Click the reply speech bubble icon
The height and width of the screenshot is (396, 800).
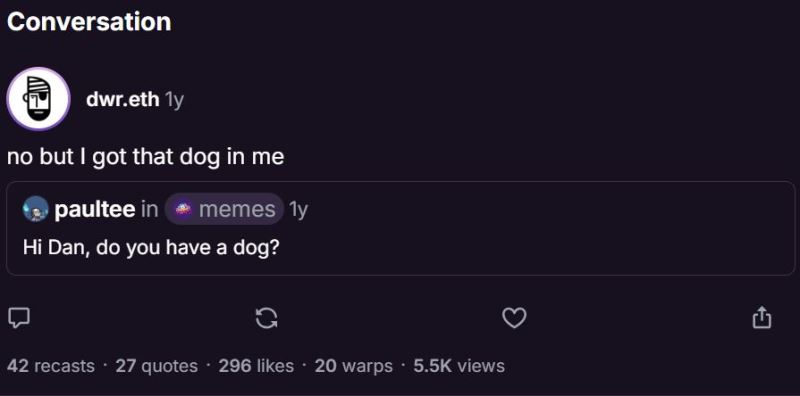[x=19, y=318]
